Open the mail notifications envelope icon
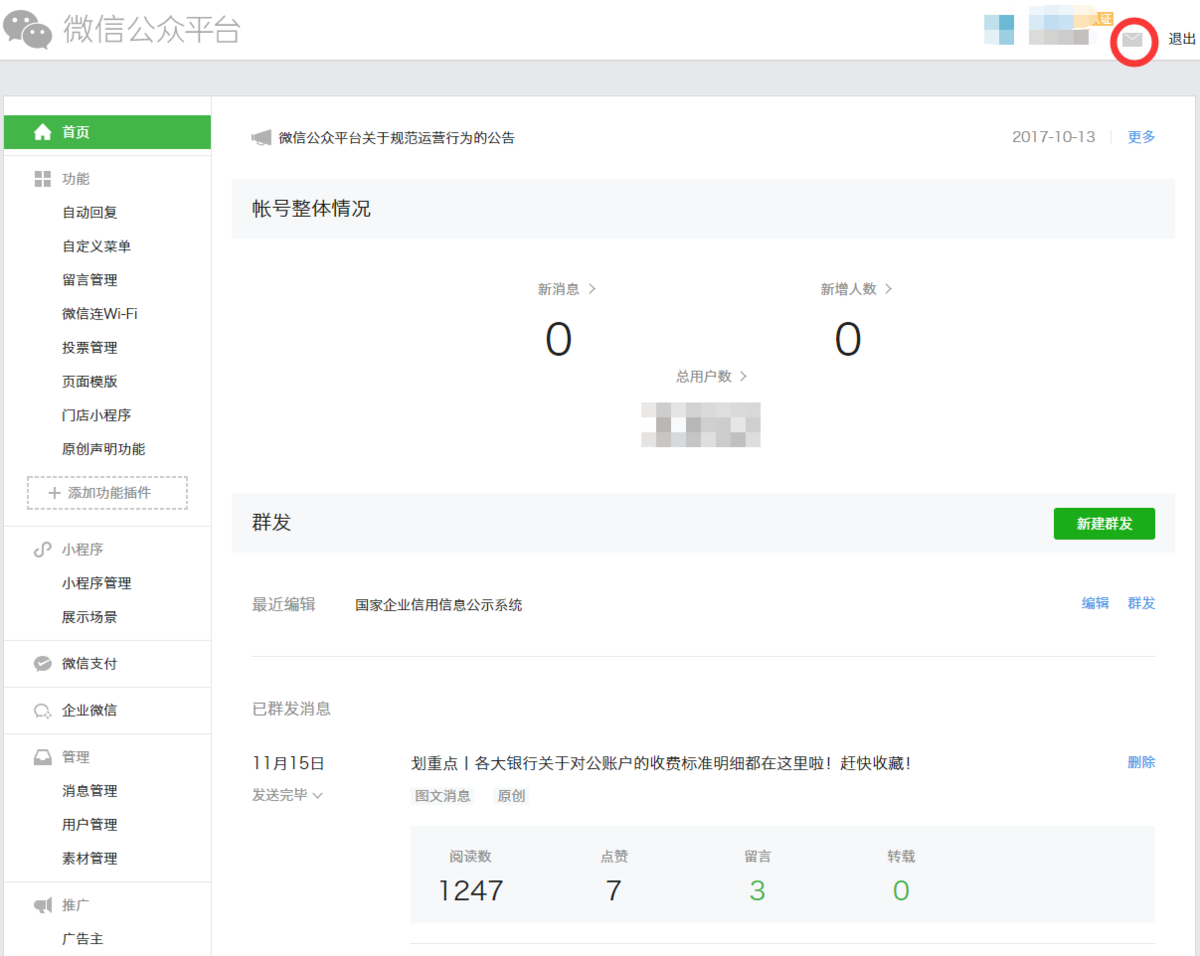Viewport: 1200px width, 956px height. click(x=1132, y=40)
